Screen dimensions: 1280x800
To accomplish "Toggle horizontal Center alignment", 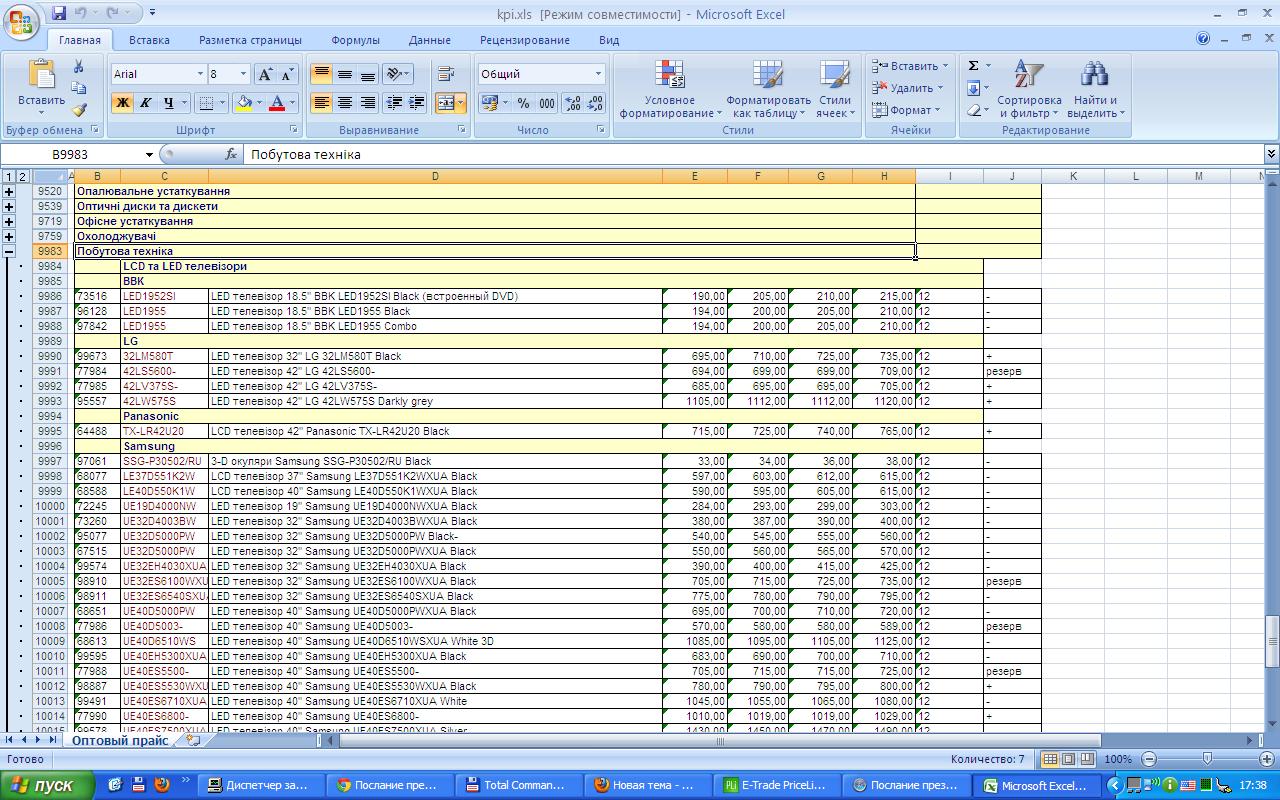I will [x=345, y=103].
